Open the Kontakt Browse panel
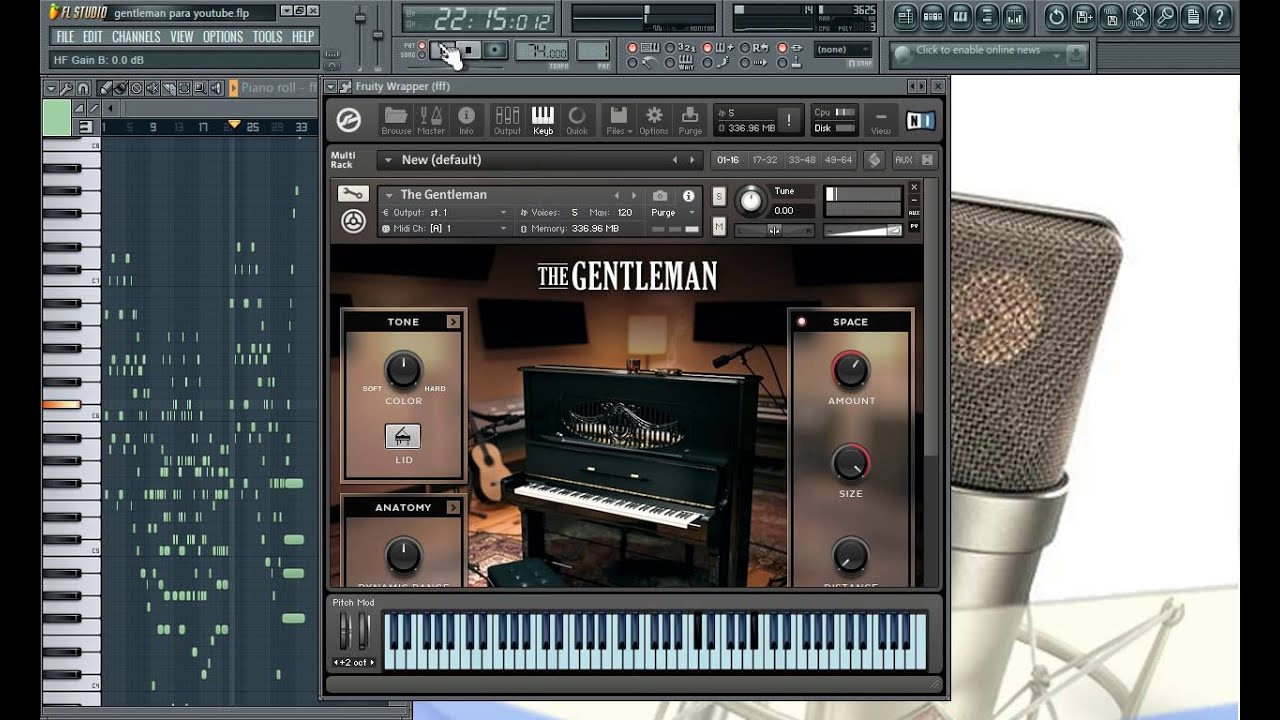1280x720 pixels. pos(396,120)
